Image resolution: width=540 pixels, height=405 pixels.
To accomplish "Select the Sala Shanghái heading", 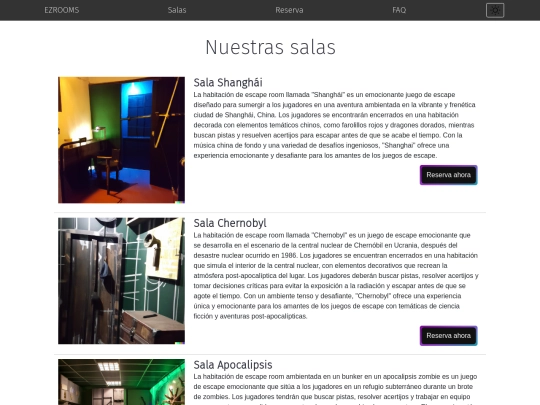I will click(x=228, y=83).
